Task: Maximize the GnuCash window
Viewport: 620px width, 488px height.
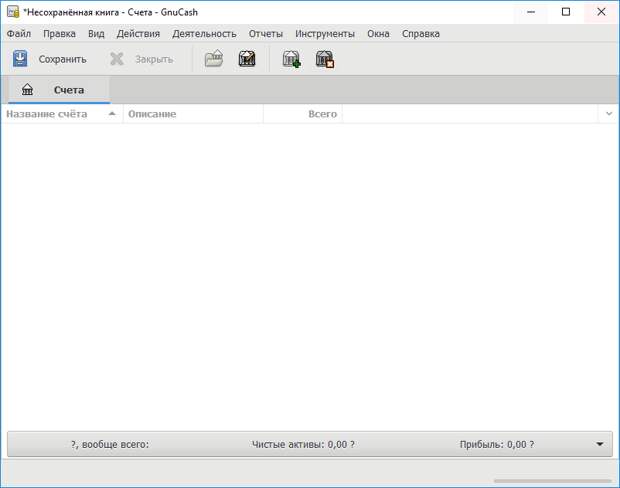Action: (x=566, y=12)
